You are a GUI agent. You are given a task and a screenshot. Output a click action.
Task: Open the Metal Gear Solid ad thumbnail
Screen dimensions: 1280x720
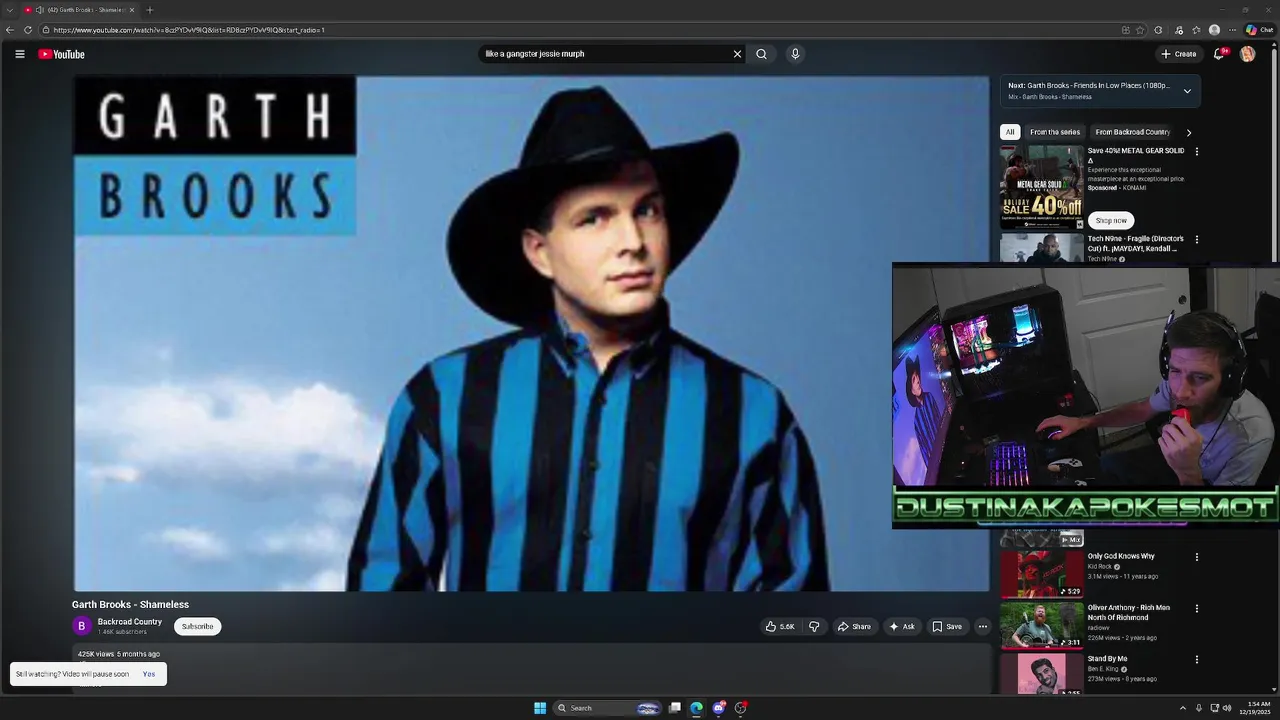point(1041,188)
